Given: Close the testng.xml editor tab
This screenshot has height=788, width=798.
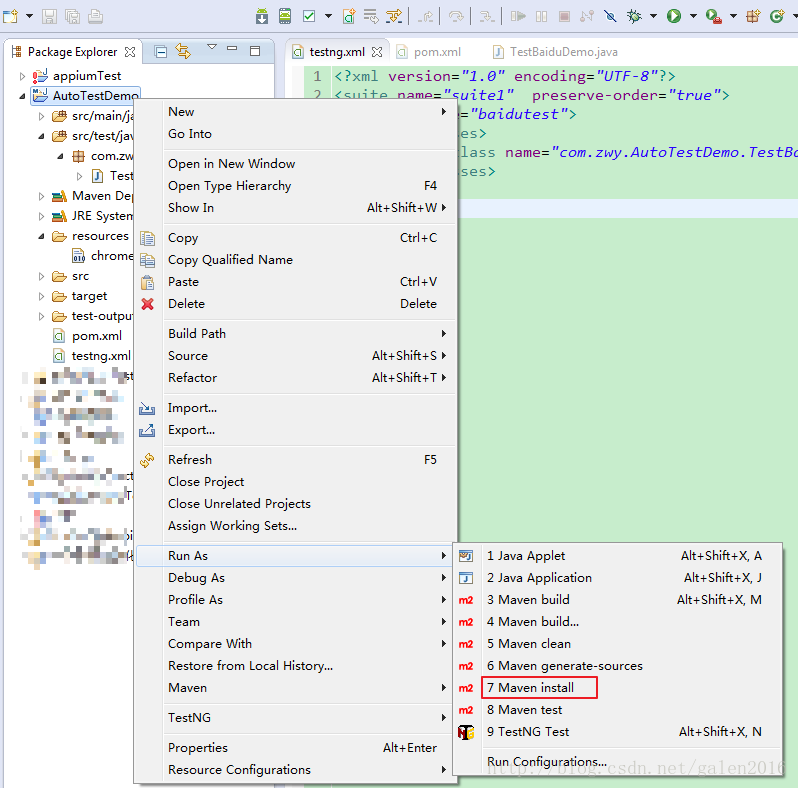Looking at the screenshot, I should coord(377,52).
